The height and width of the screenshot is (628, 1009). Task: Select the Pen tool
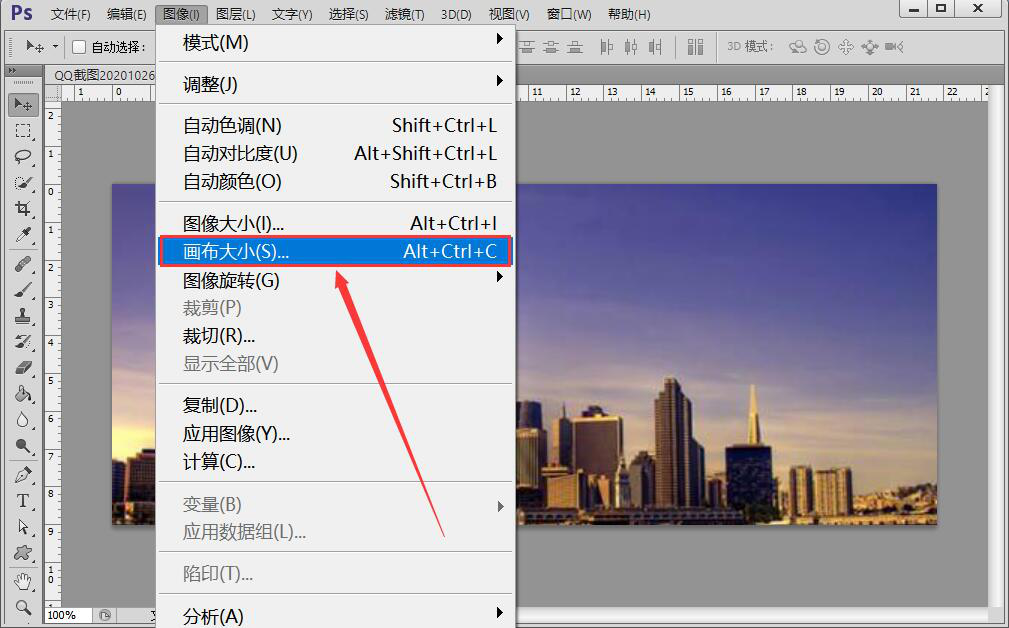[23, 475]
